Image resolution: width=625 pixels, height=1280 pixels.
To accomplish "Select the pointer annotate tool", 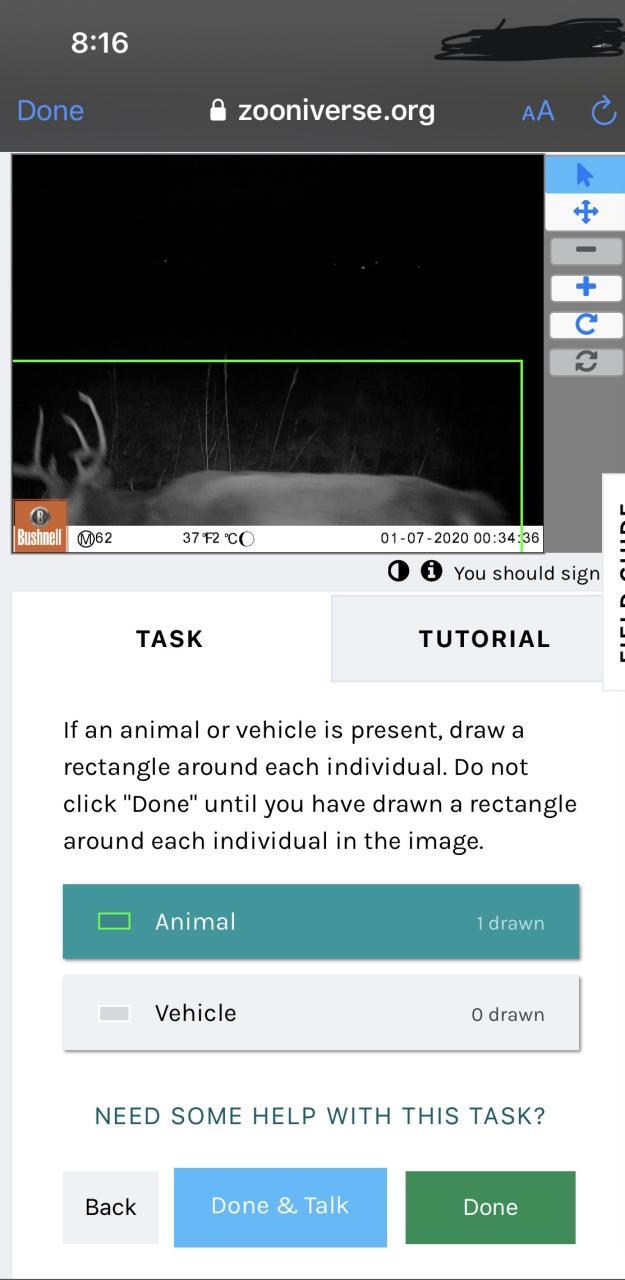I will (585, 175).
